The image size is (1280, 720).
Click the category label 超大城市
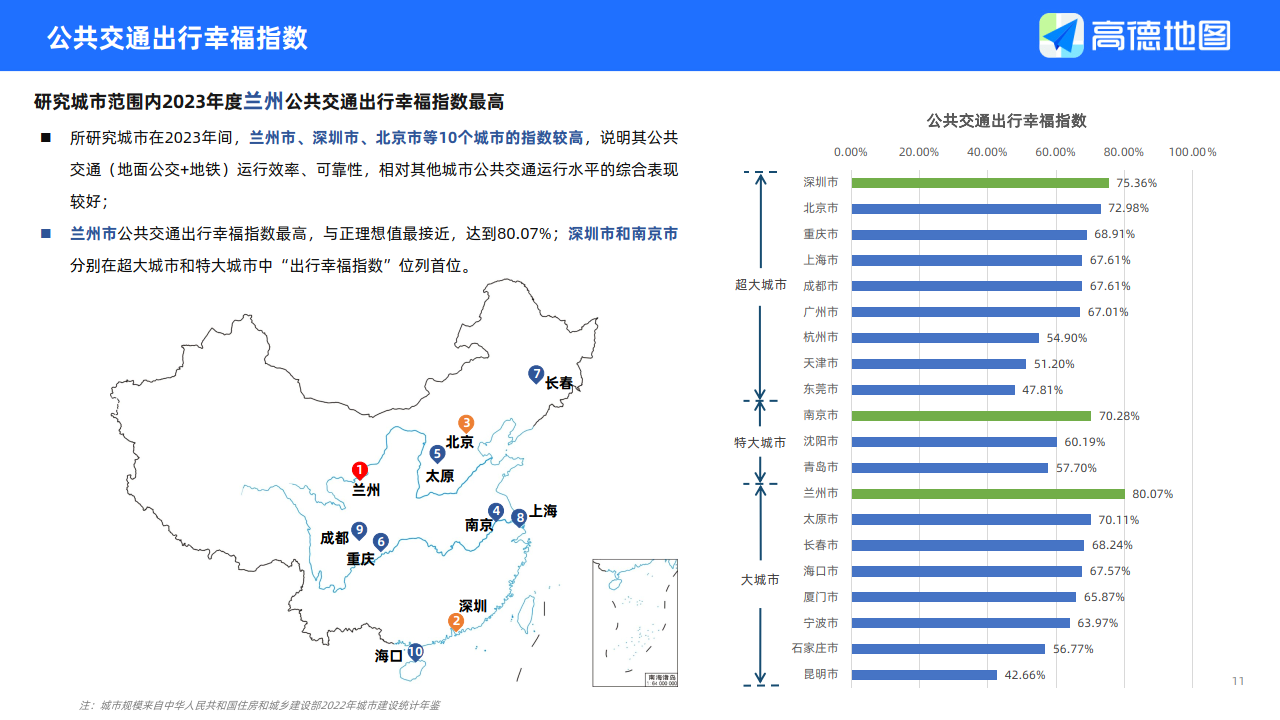click(760, 285)
